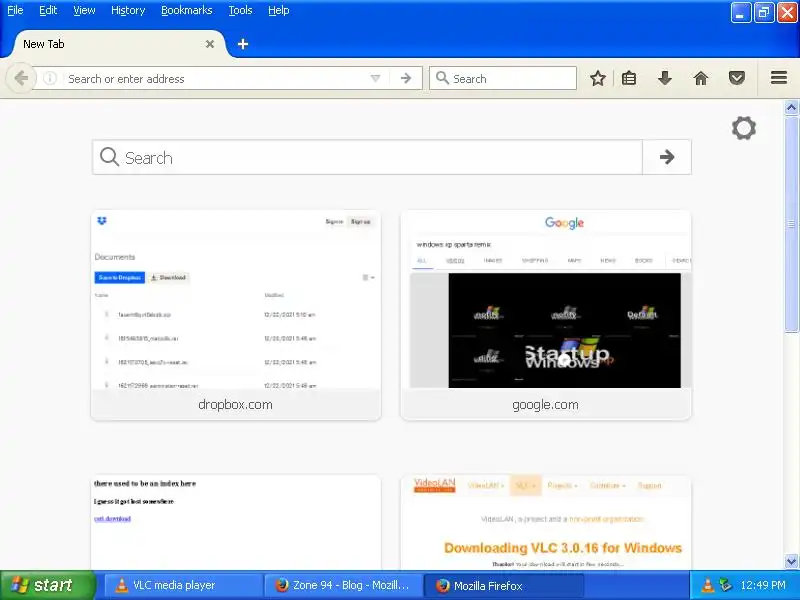Open the VideoLAN VLC download tile
Screen dimensions: 800x600
[546, 522]
